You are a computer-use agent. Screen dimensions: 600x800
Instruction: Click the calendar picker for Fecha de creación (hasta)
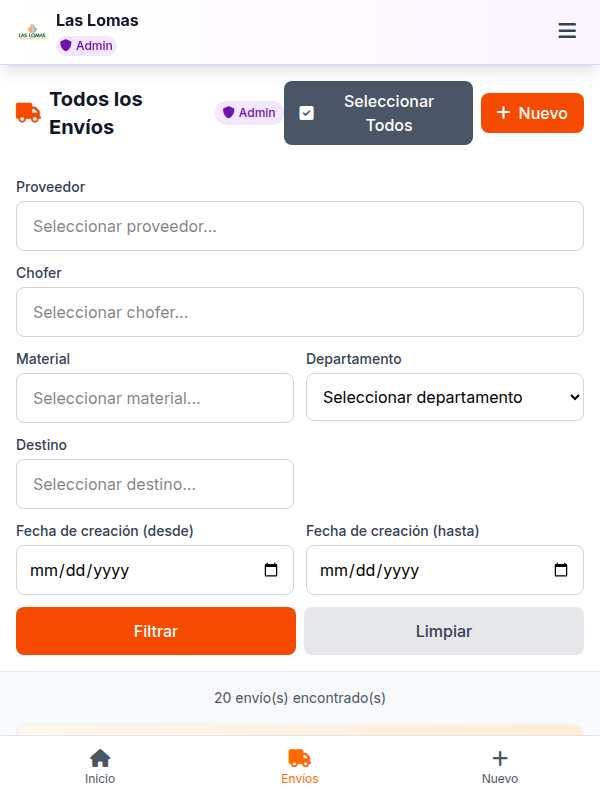tap(560, 570)
